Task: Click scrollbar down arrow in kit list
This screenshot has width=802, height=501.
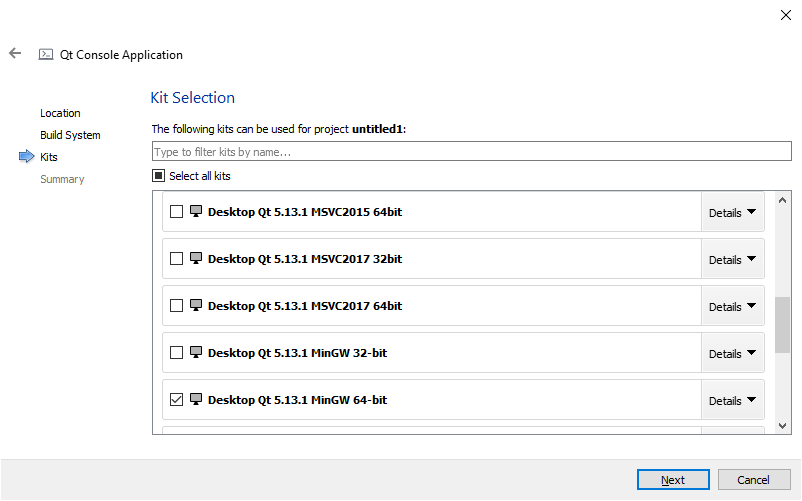Action: pos(782,425)
